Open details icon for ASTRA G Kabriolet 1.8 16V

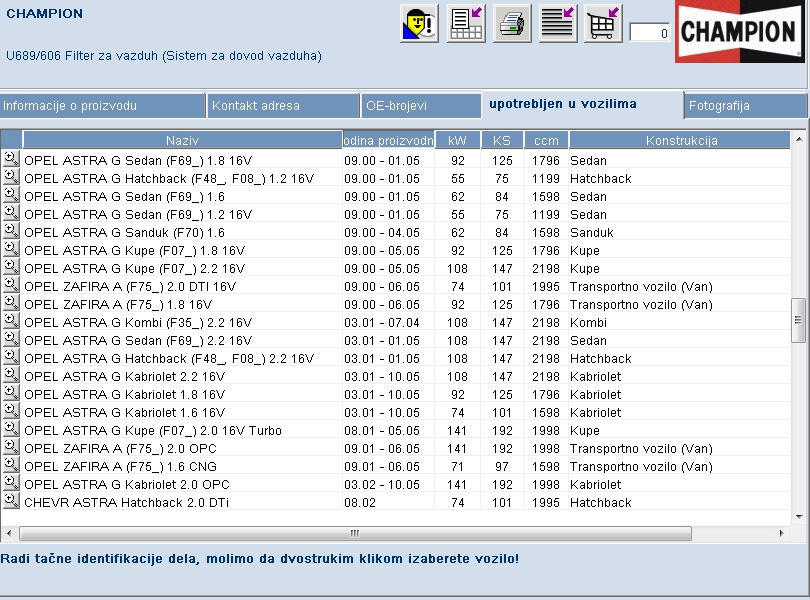11,393
